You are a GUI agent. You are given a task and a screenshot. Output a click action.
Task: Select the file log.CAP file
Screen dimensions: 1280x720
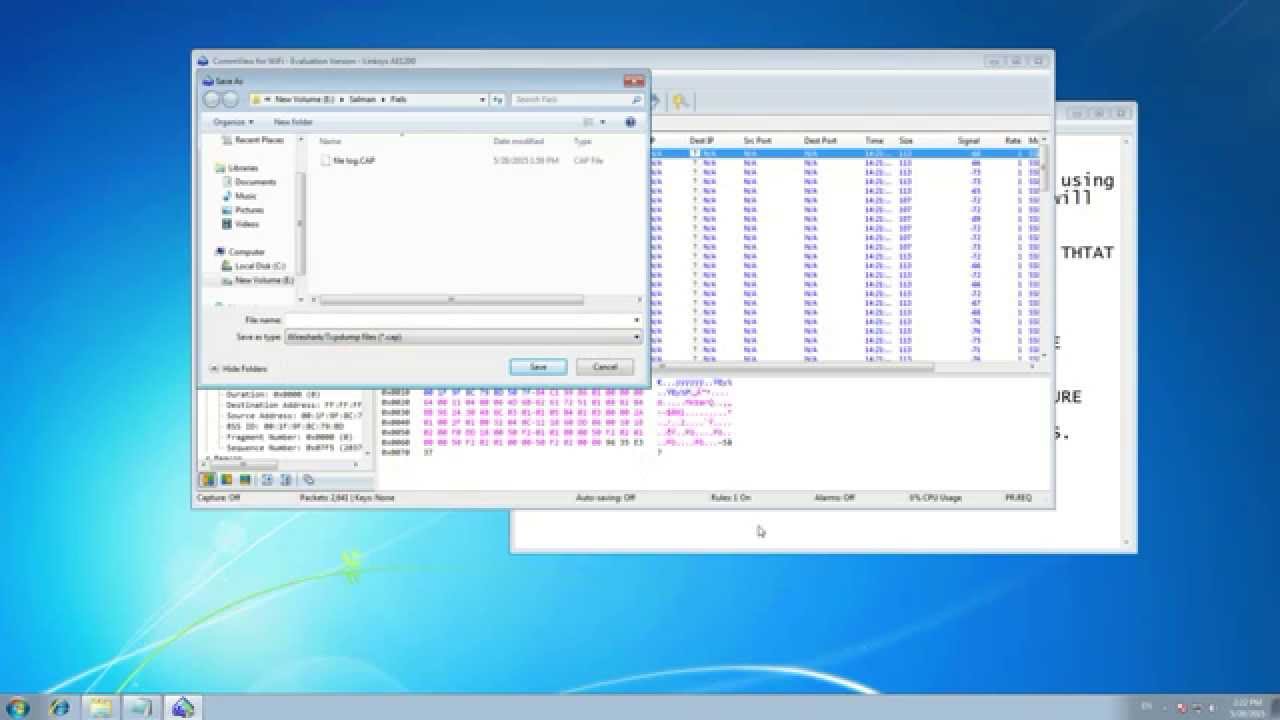coord(348,160)
